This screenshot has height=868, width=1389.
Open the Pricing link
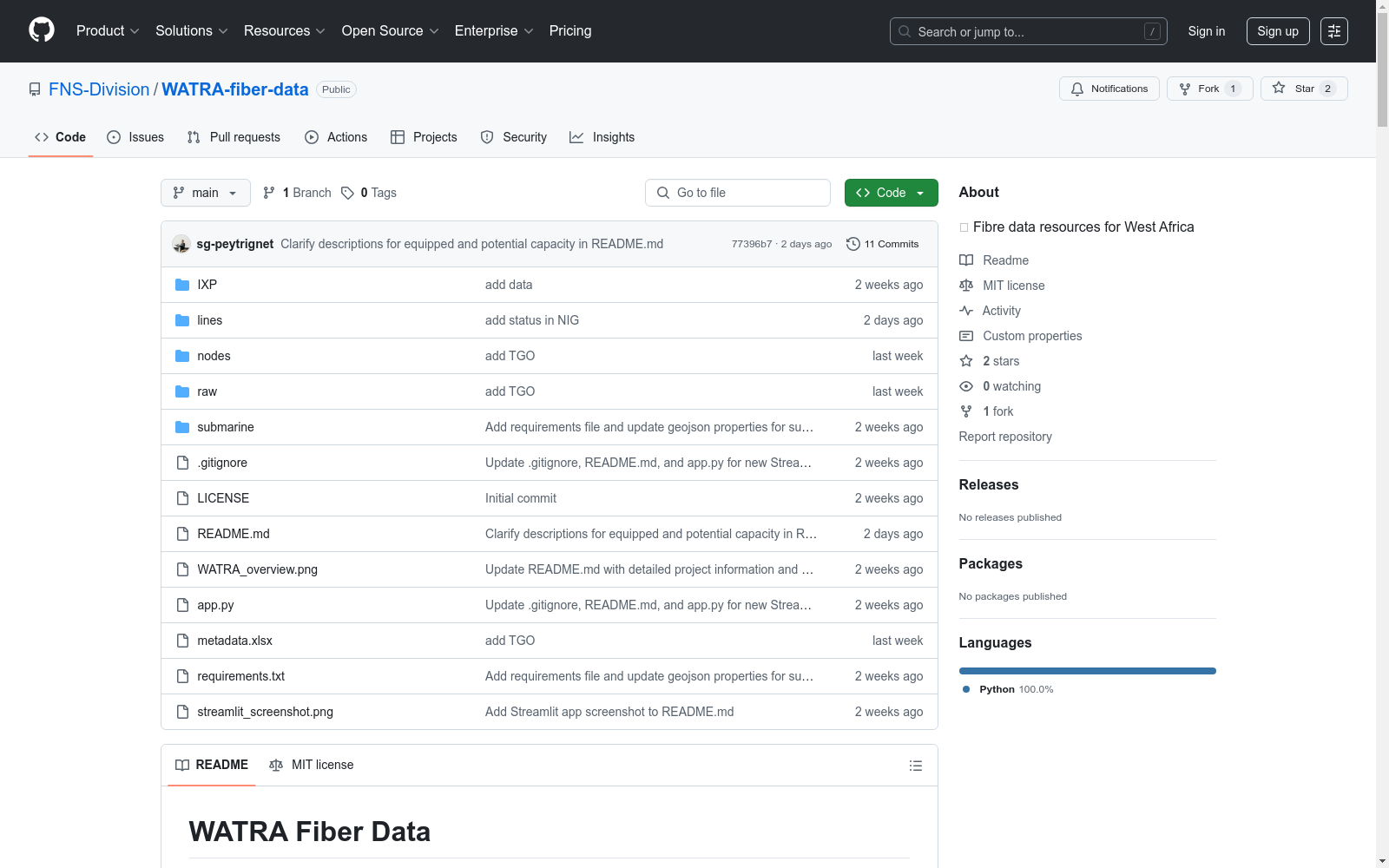pos(570,31)
